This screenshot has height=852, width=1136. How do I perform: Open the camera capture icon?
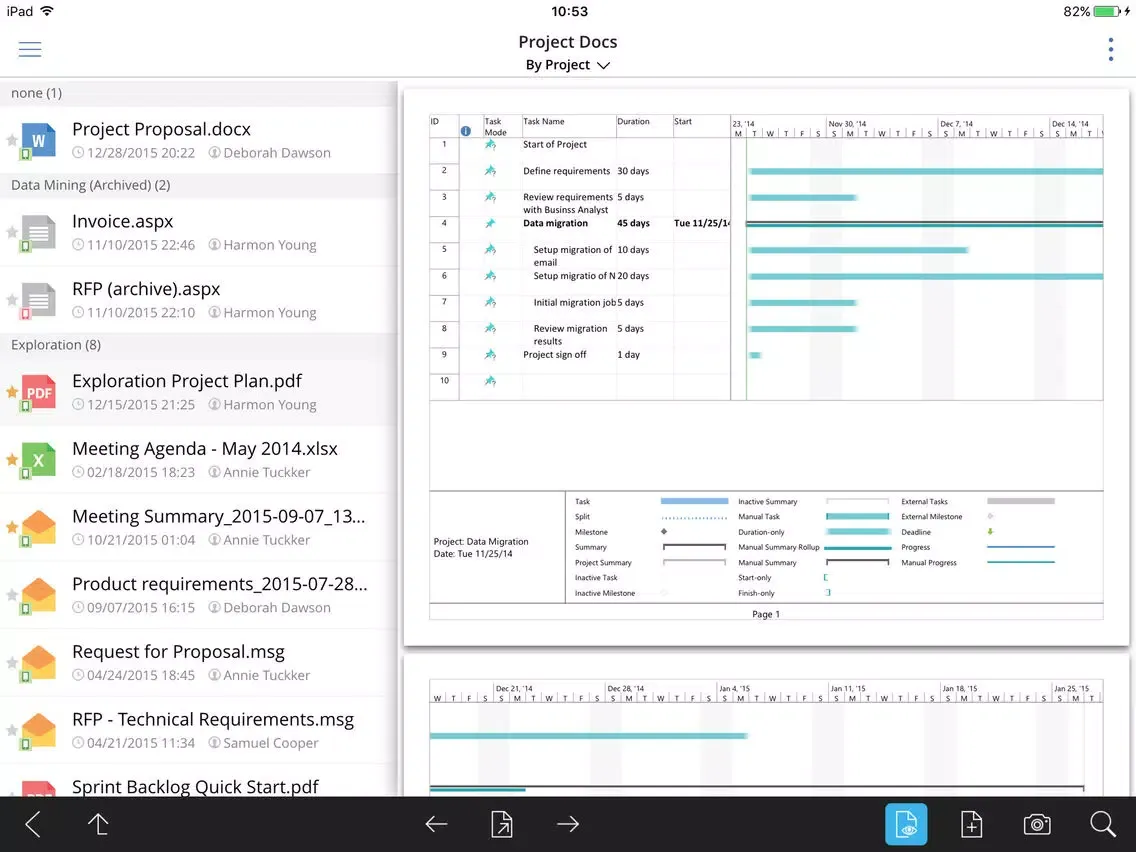click(1037, 824)
